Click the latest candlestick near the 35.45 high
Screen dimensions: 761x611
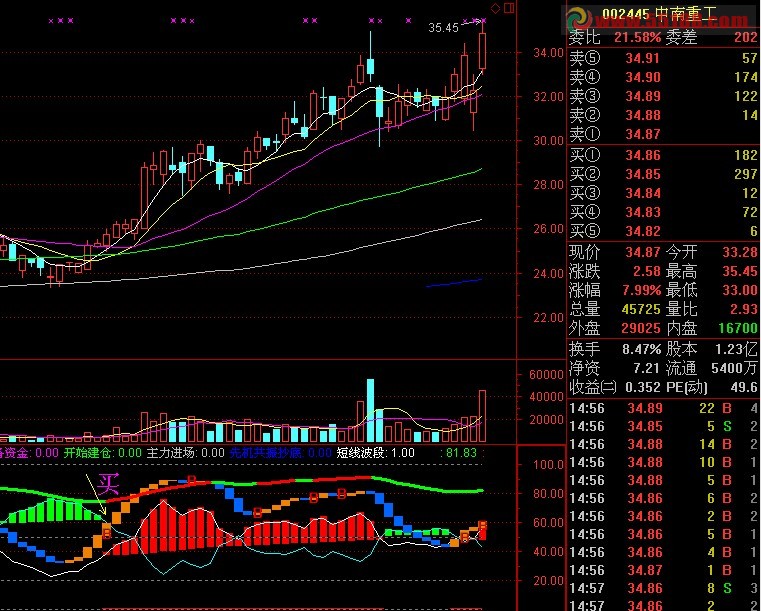pyautogui.click(x=483, y=50)
